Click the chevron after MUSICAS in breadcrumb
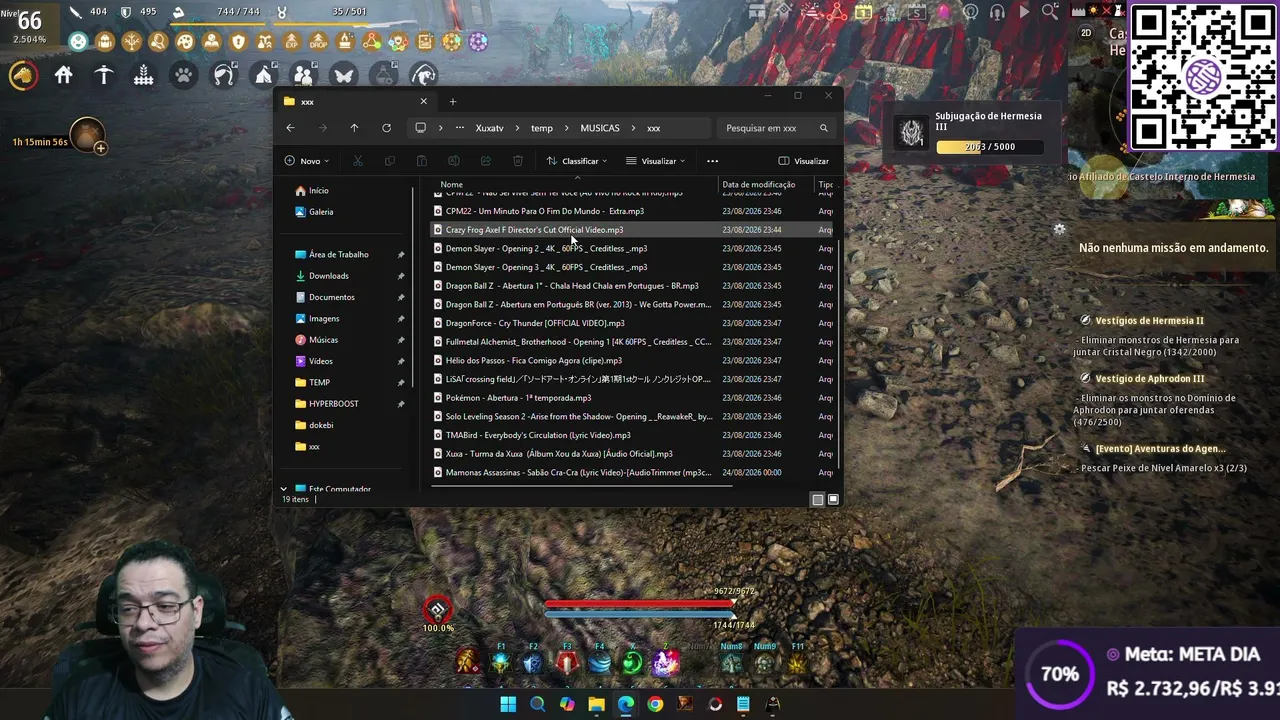 pos(633,128)
